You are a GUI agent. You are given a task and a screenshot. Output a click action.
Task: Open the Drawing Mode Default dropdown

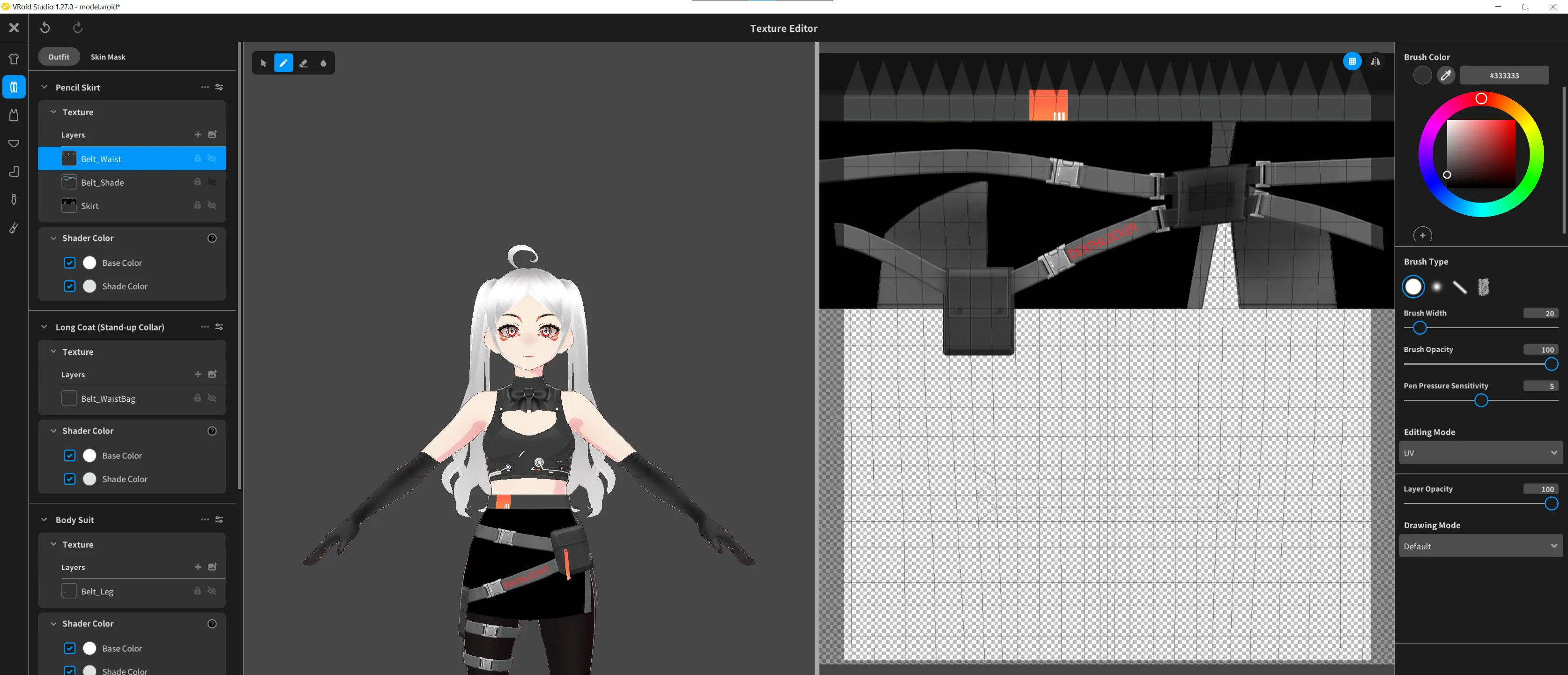coord(1480,547)
